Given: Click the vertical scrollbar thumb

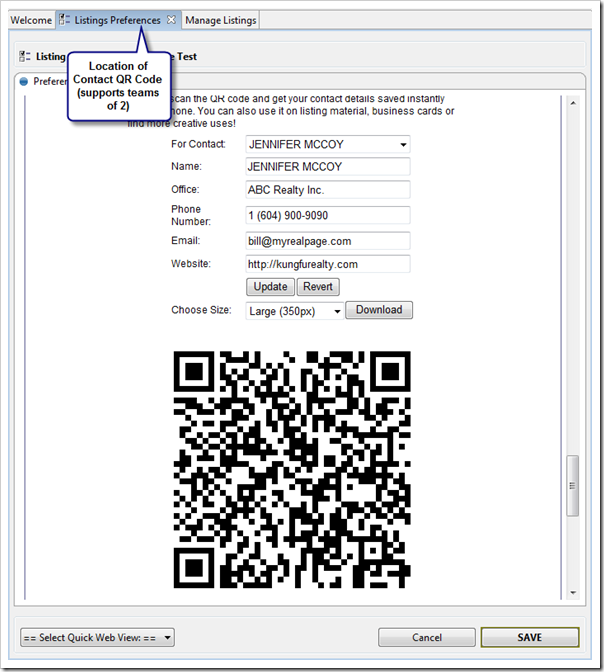Looking at the screenshot, I should [x=573, y=486].
